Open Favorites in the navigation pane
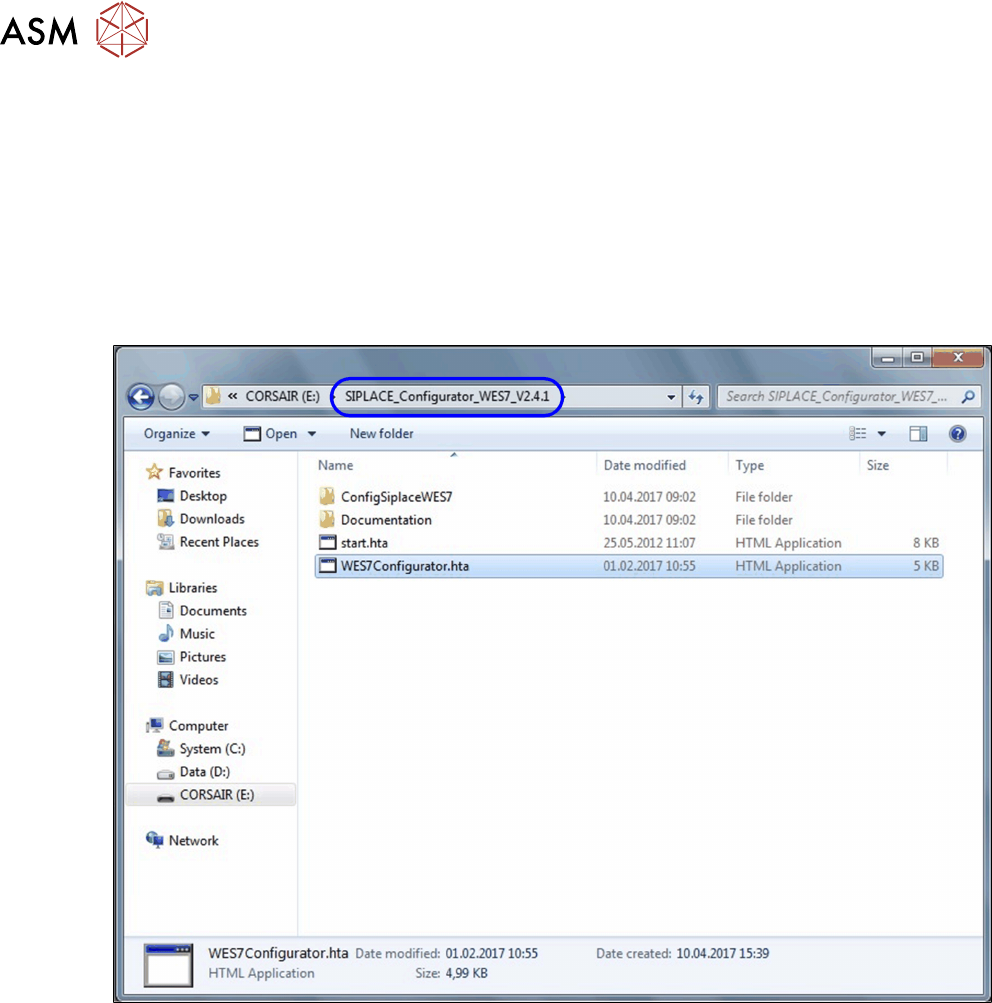Viewport: 992px width, 1003px height. click(x=194, y=473)
